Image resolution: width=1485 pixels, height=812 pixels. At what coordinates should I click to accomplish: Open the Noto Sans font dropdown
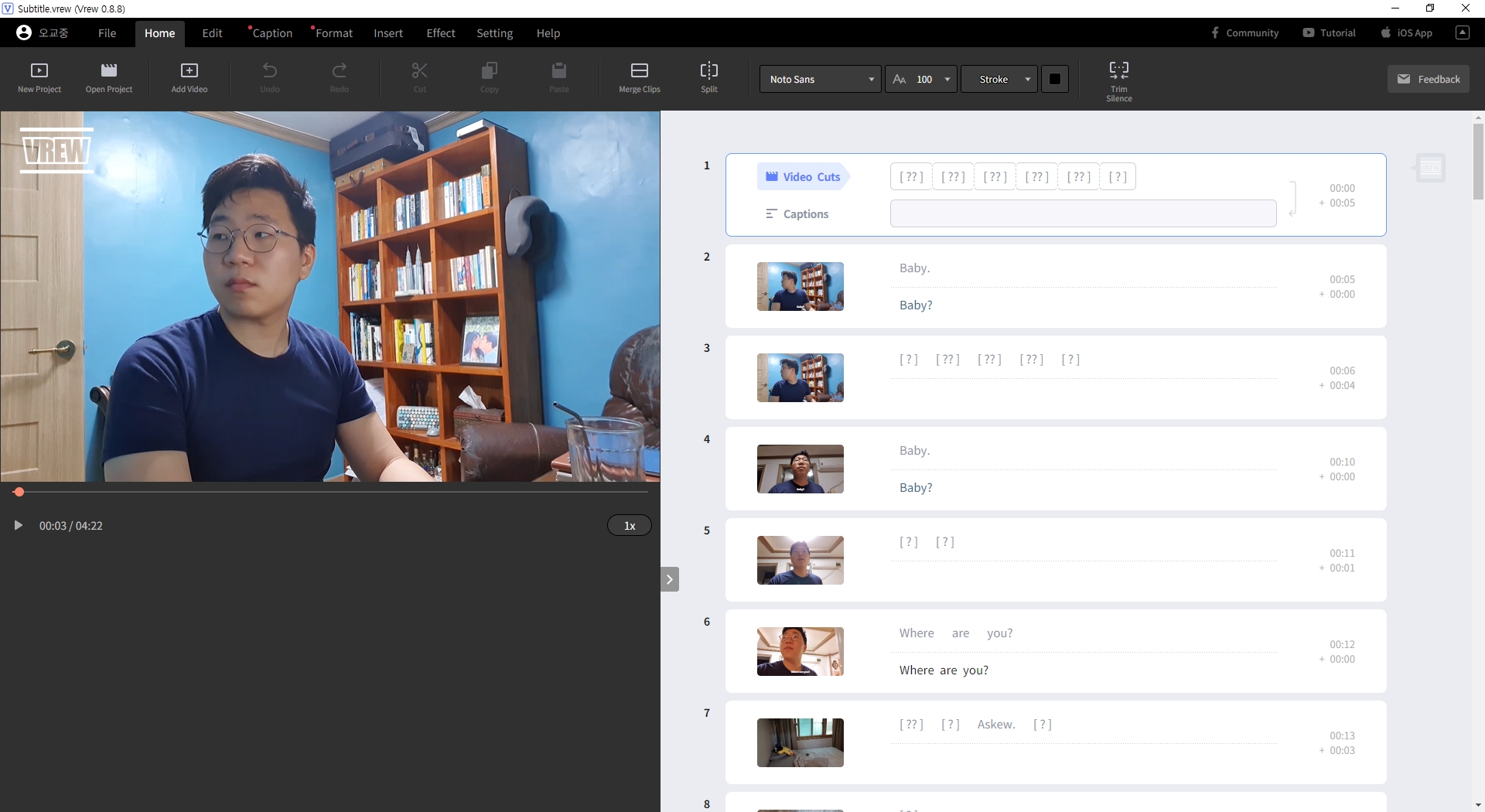pyautogui.click(x=821, y=79)
